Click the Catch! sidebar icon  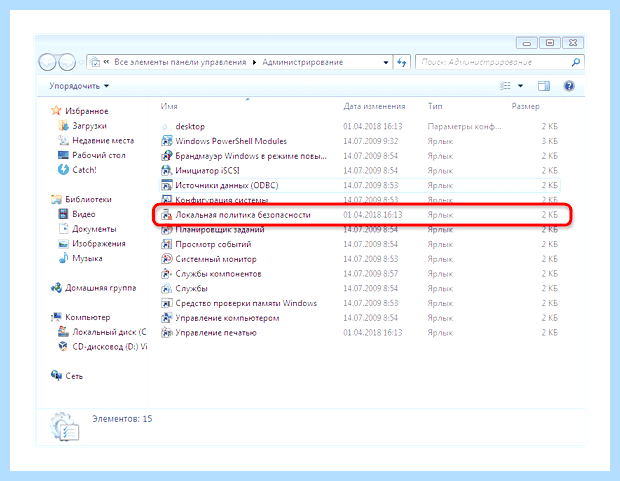(63, 170)
